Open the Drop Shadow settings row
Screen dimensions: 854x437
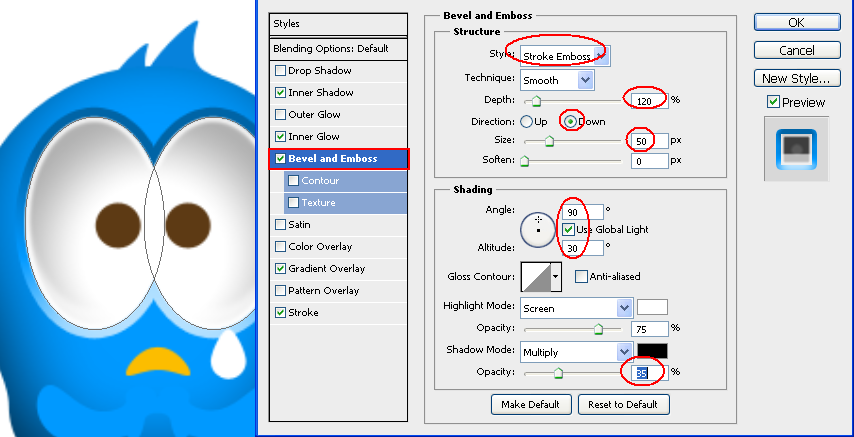[338, 71]
